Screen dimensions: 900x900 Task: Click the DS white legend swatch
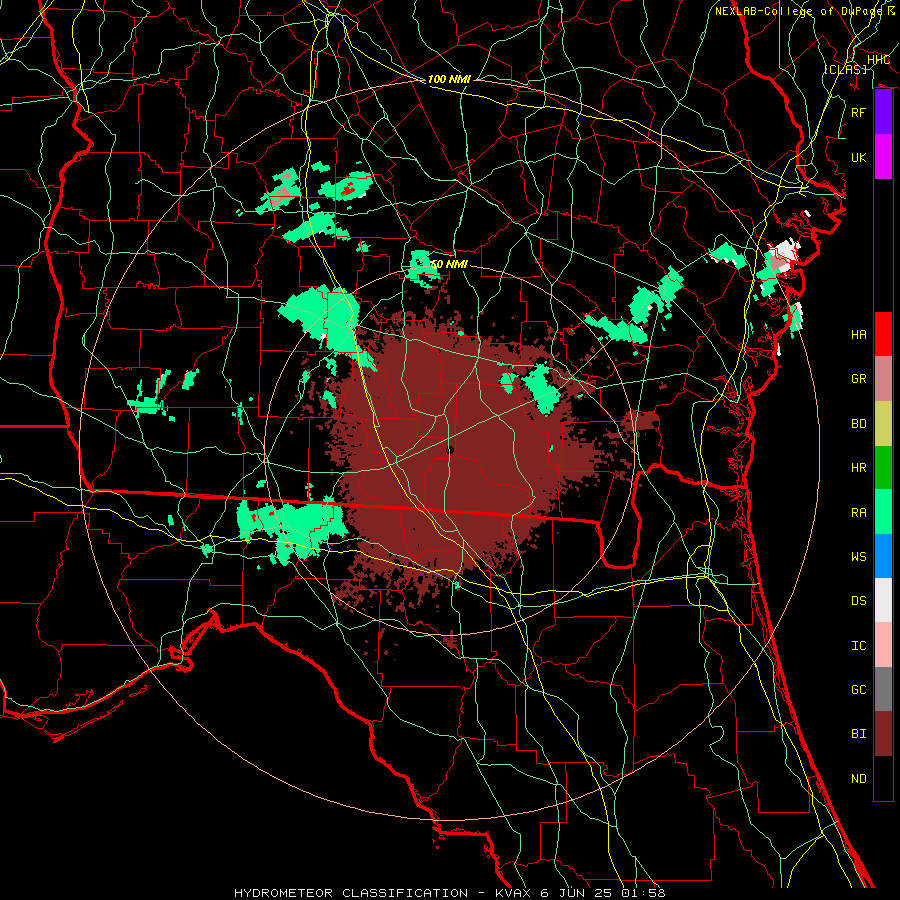click(x=883, y=600)
